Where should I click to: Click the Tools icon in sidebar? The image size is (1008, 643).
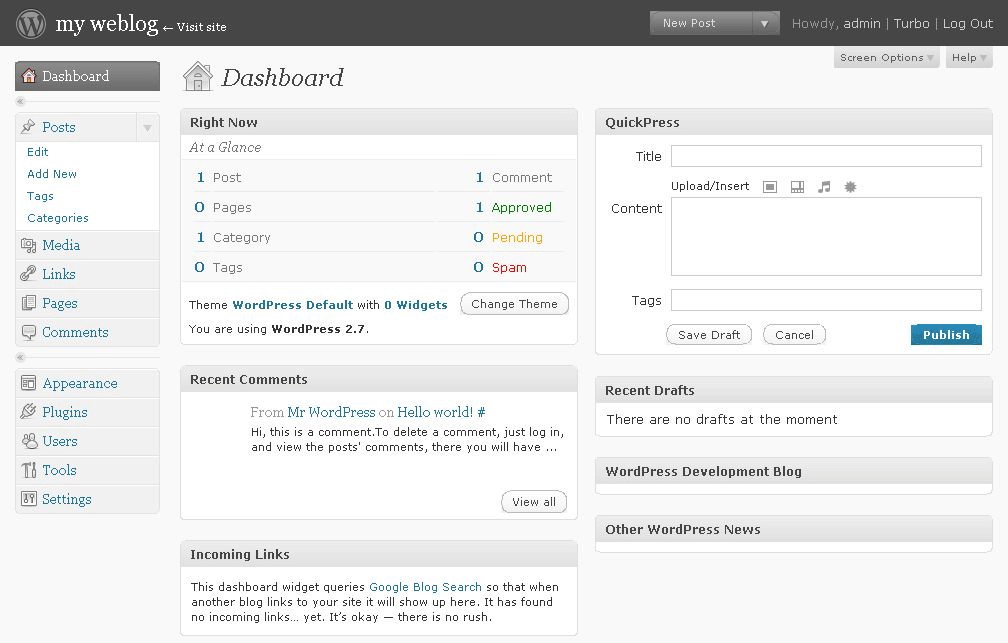[28, 470]
